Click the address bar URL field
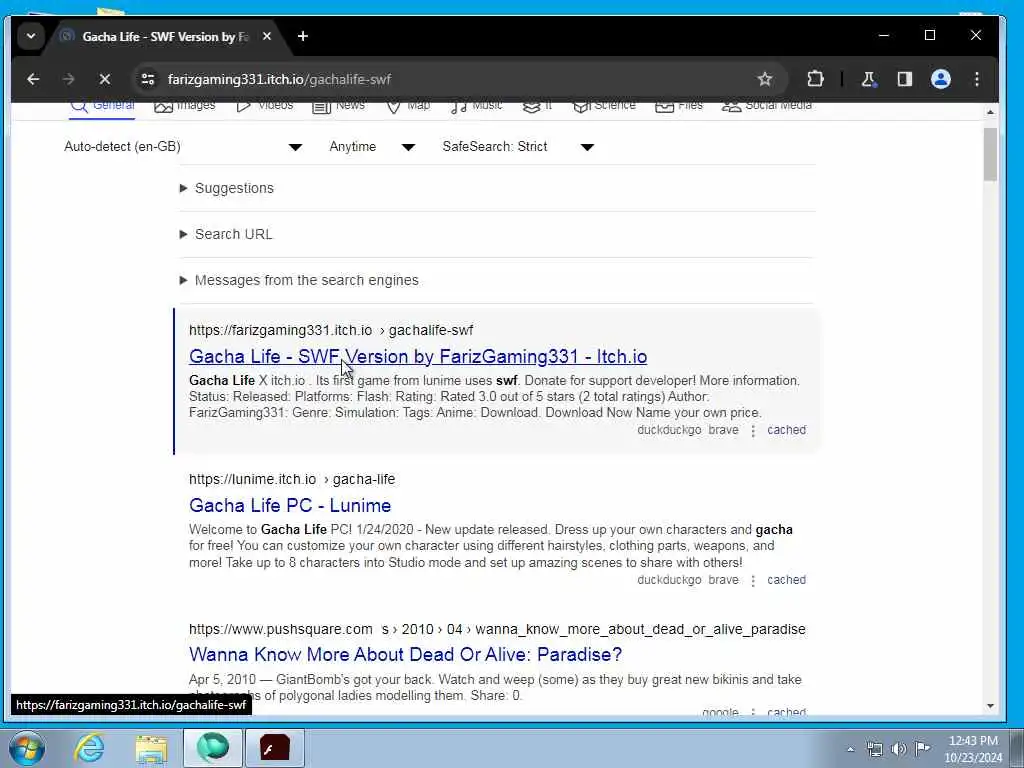Viewport: 1024px width, 768px height. click(457, 79)
